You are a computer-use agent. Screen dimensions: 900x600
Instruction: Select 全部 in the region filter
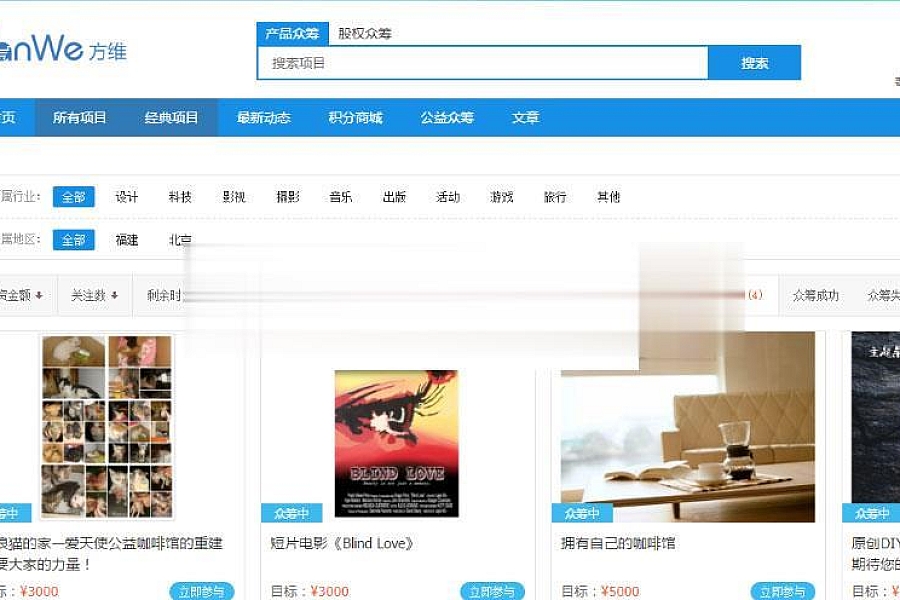tap(73, 239)
